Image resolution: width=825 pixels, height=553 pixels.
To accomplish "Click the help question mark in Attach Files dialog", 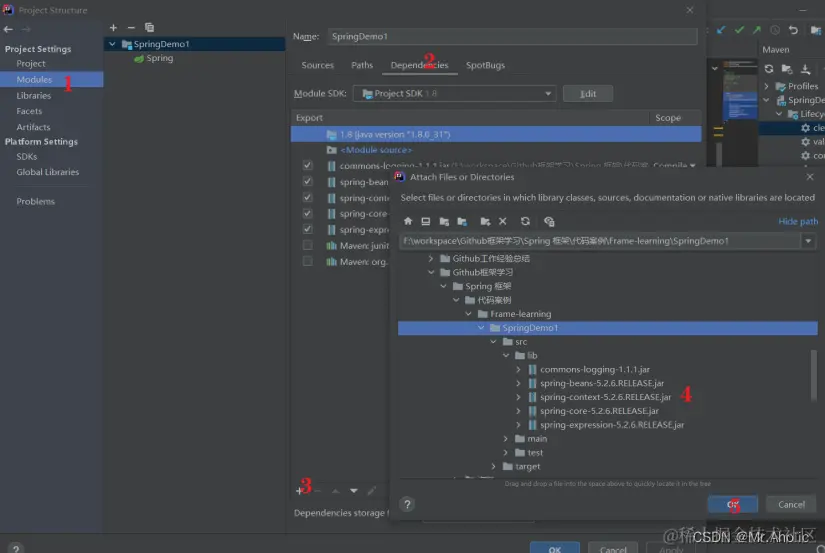I will 407,504.
